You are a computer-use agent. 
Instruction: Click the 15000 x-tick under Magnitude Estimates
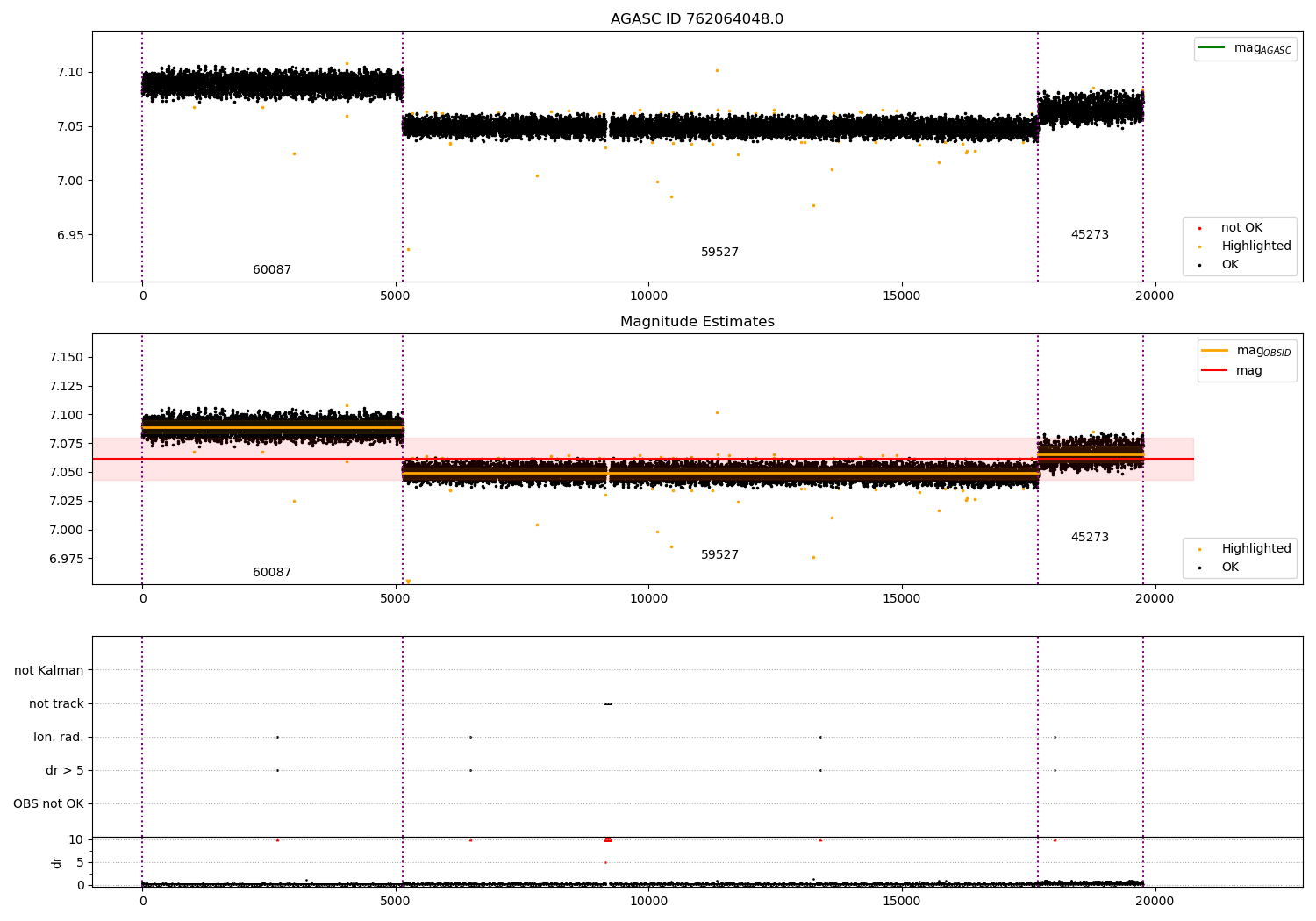901,599
